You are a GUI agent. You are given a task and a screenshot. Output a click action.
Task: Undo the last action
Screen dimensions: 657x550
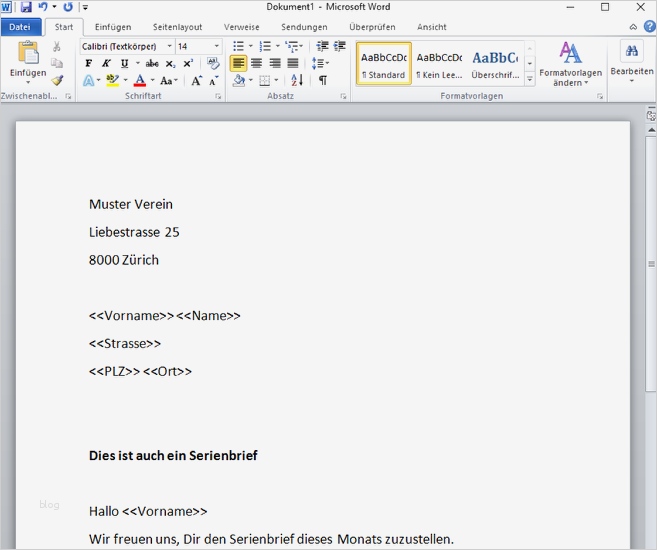43,7
